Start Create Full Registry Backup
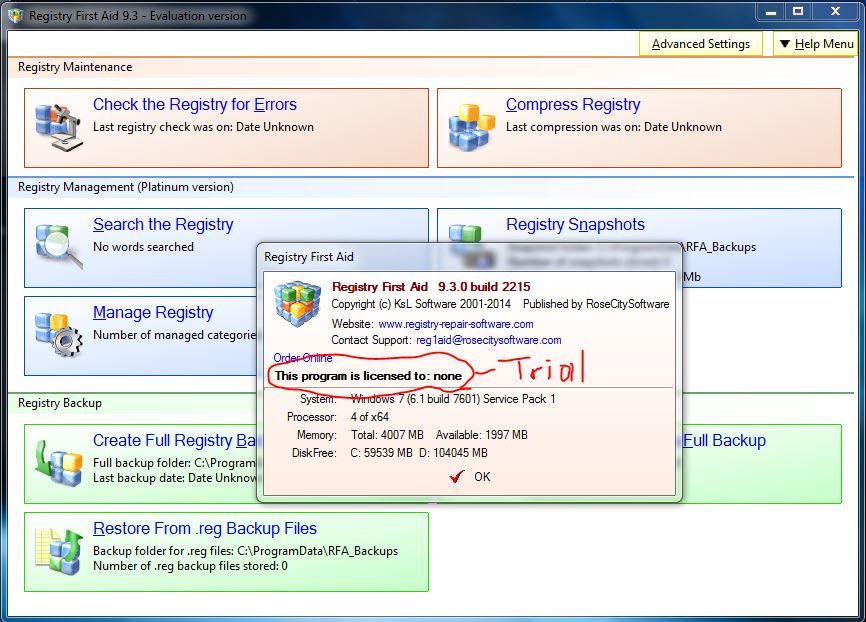The width and height of the screenshot is (866, 622). (x=174, y=440)
